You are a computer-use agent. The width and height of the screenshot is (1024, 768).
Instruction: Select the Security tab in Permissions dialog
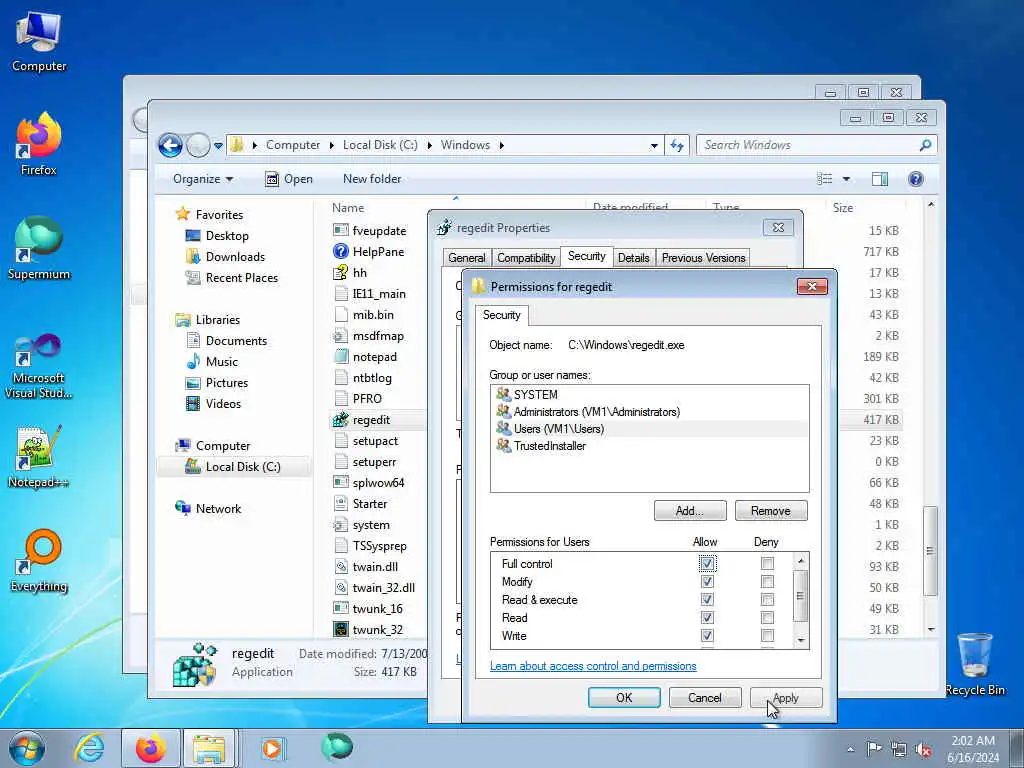pos(502,315)
